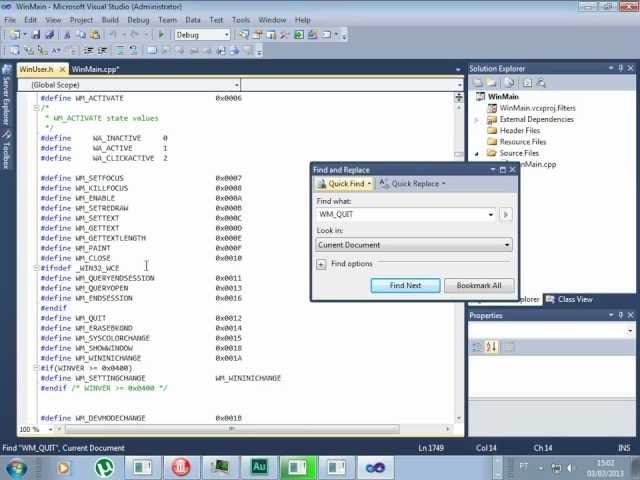Open the Toolbox side tab
This screenshot has width=640, height=480.
(7, 150)
